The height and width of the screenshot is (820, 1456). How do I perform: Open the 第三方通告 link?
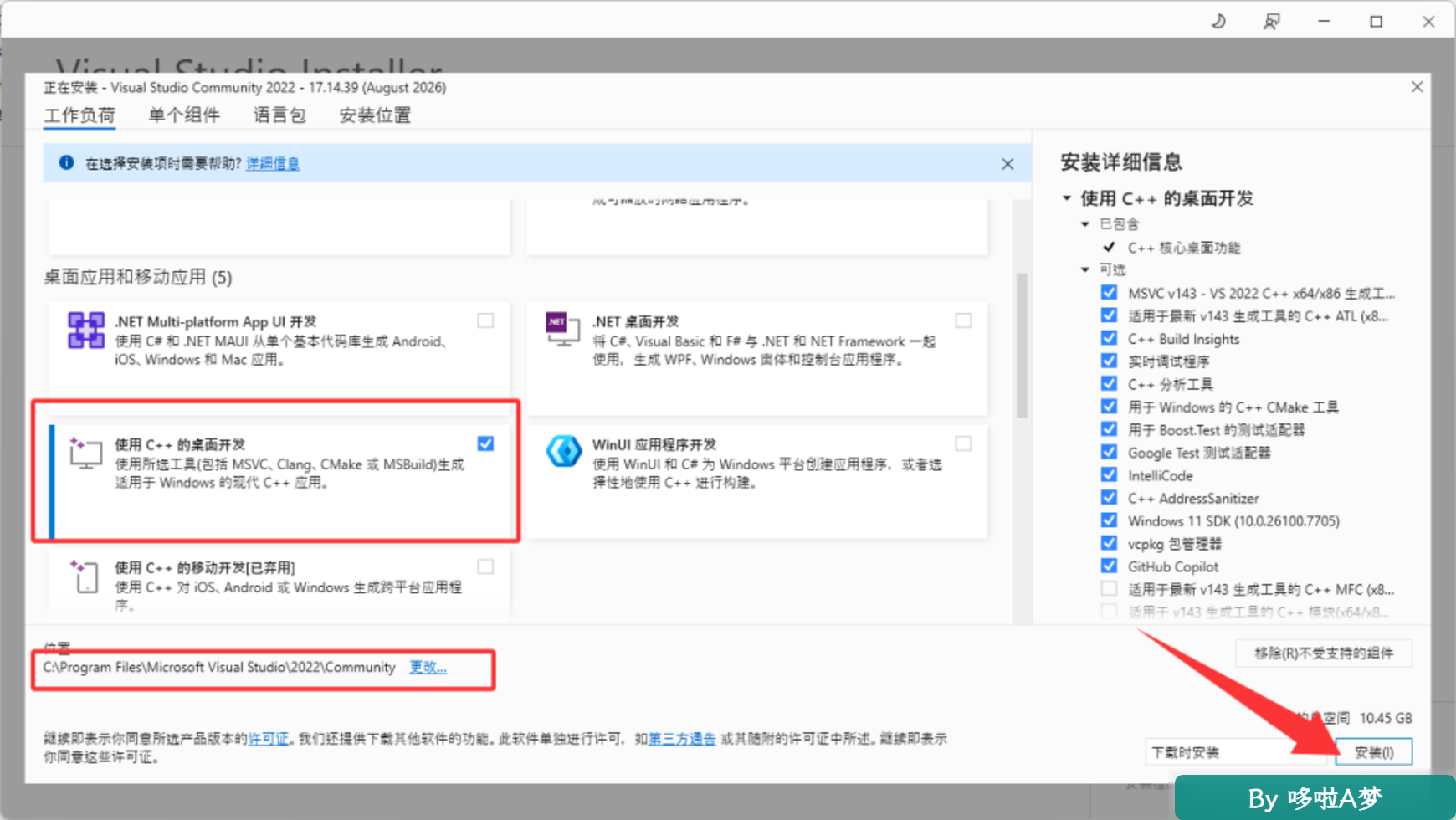[x=682, y=739]
